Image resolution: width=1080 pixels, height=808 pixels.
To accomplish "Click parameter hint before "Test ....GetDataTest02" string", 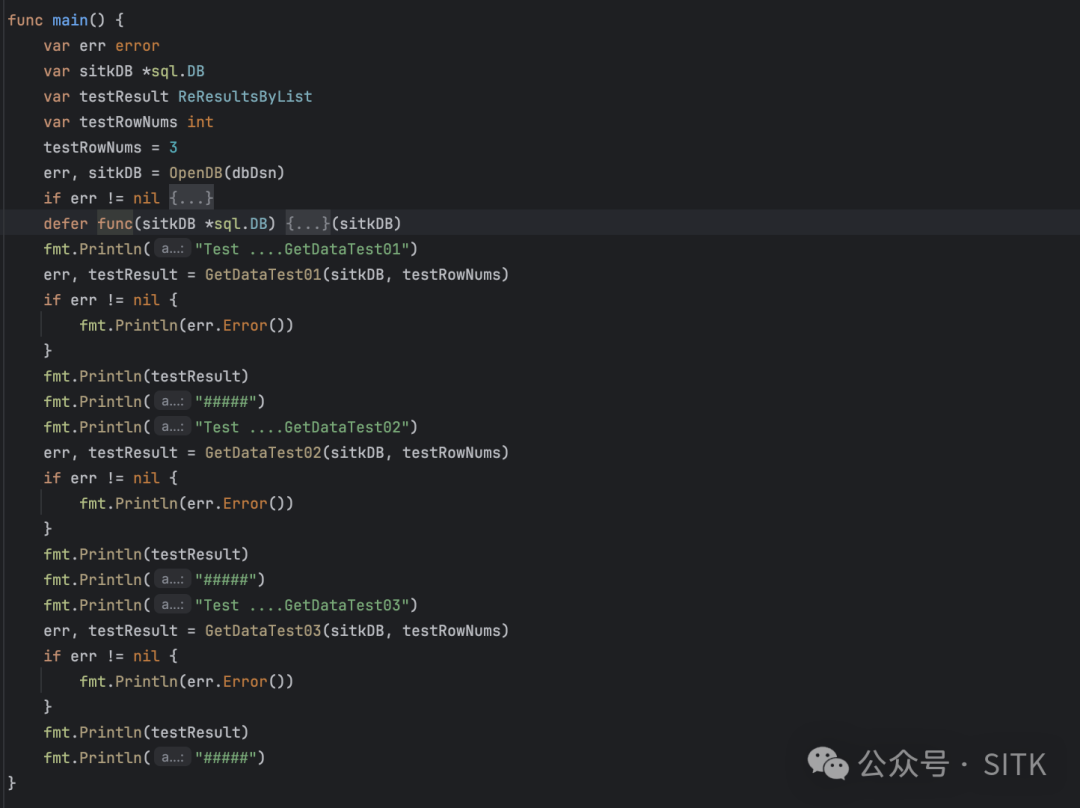I will tap(172, 427).
